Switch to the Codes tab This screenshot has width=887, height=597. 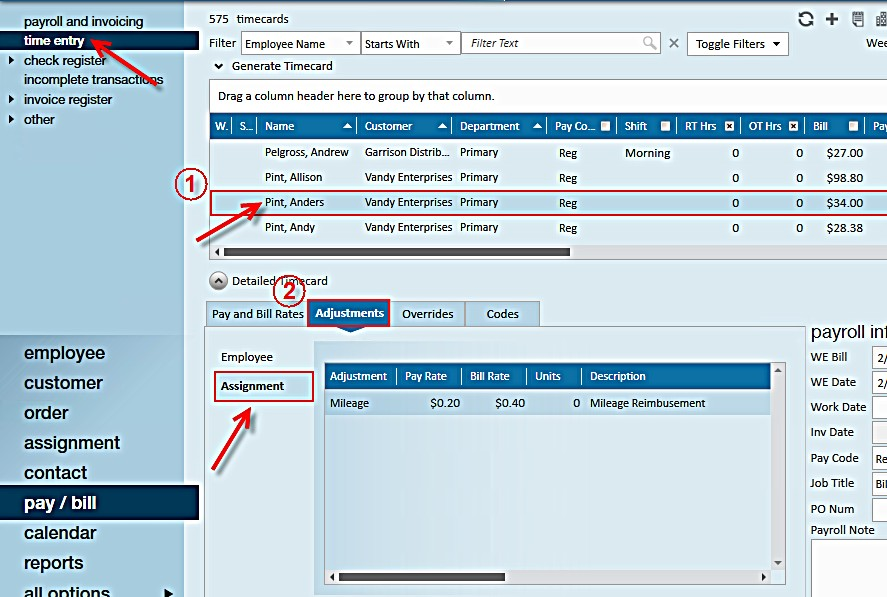click(502, 314)
